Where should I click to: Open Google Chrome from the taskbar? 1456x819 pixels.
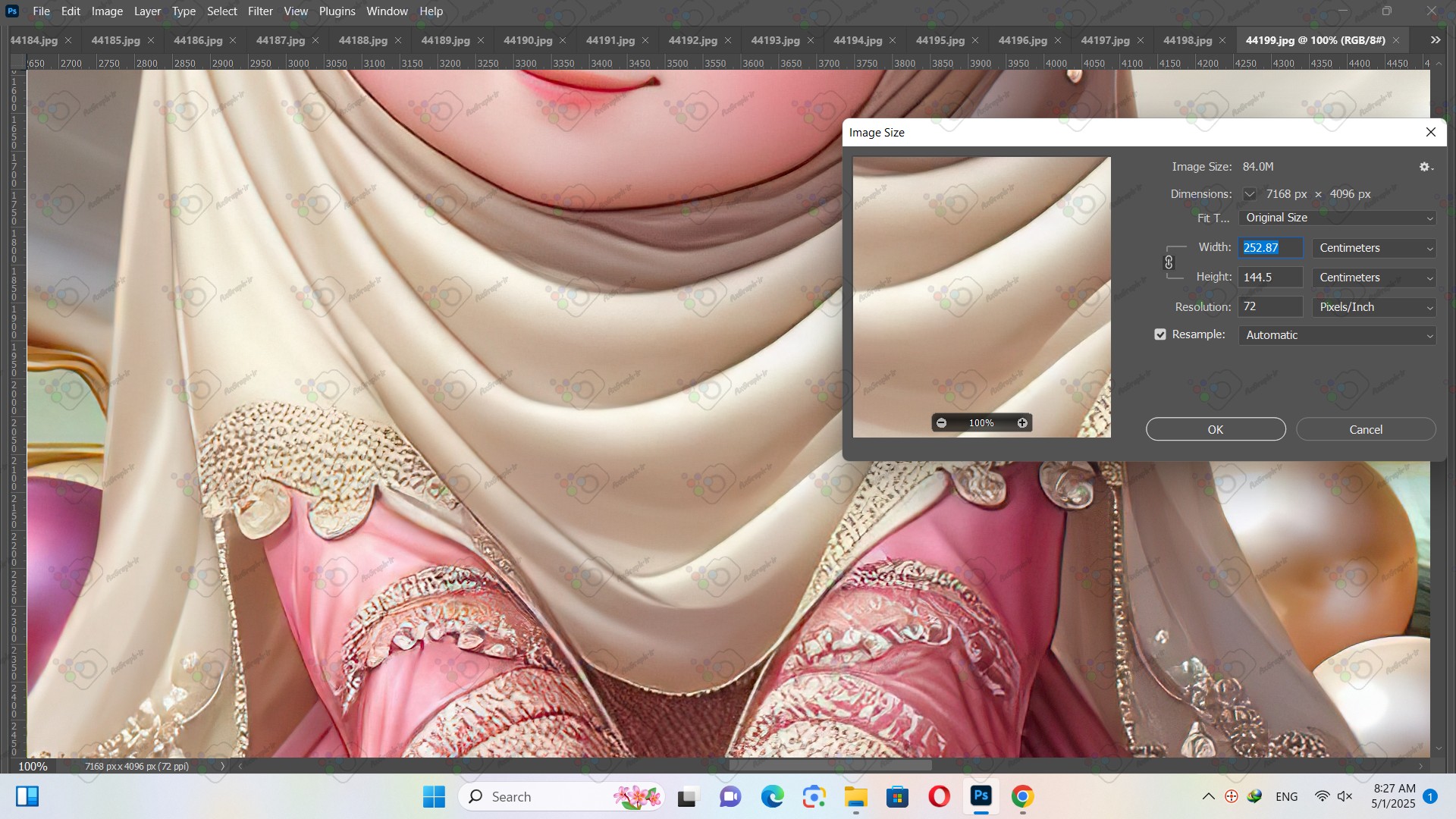tap(1022, 797)
